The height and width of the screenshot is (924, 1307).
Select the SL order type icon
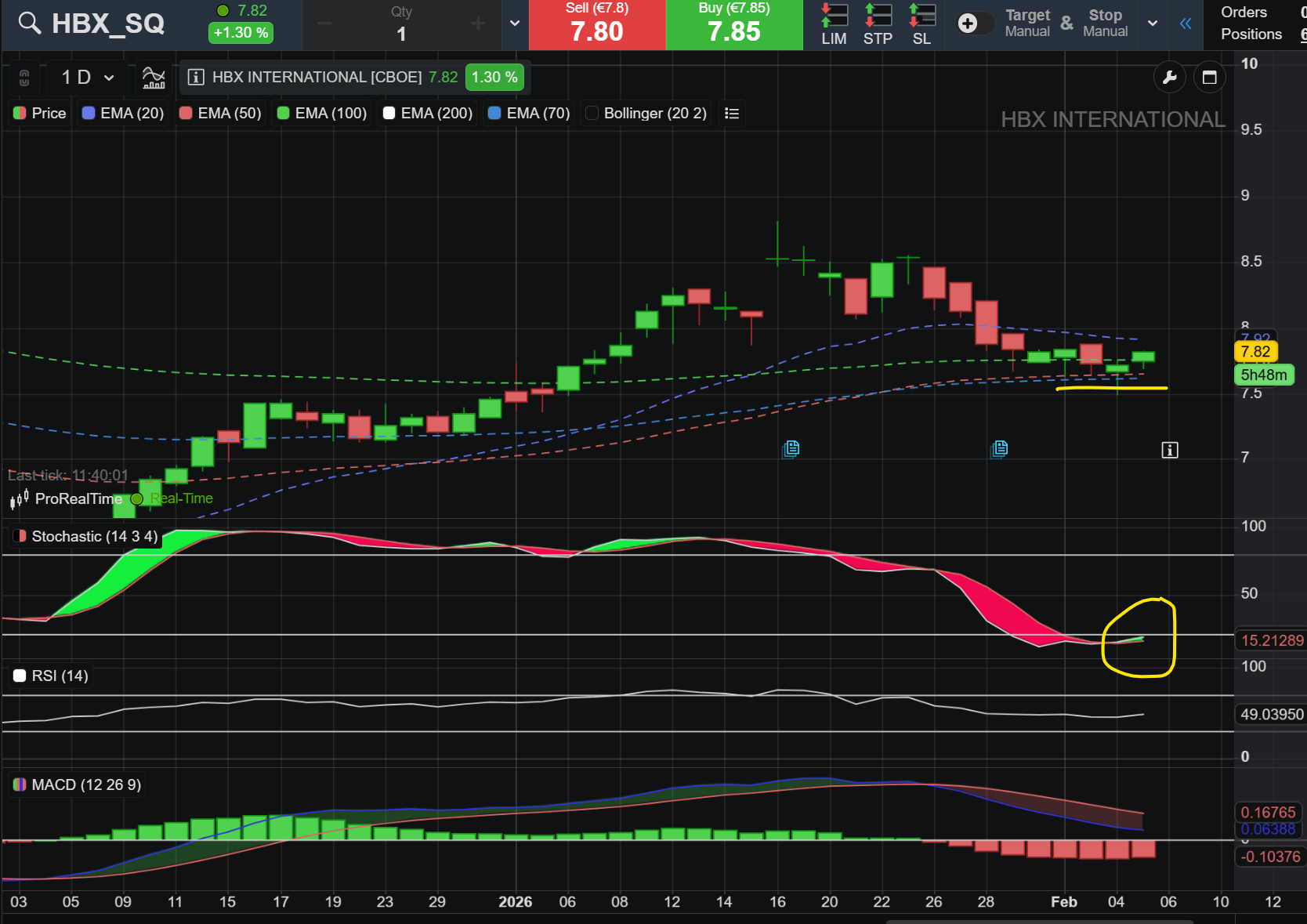click(921, 24)
